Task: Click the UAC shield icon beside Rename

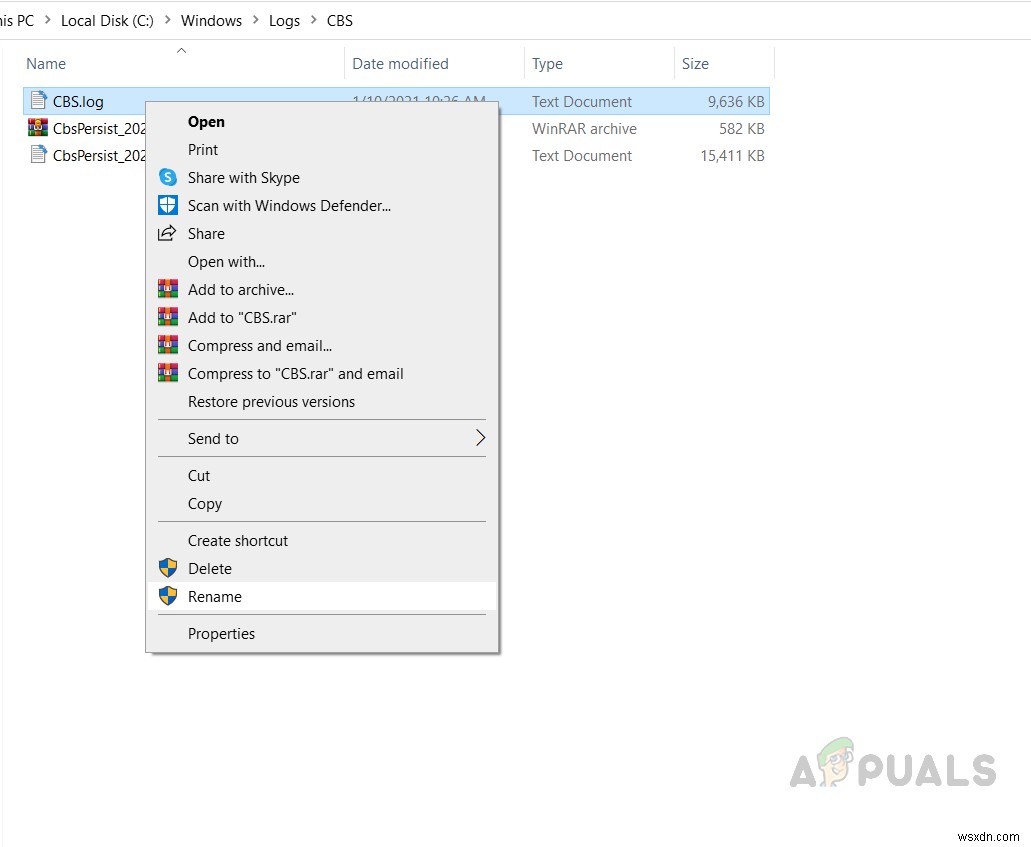Action: tap(168, 596)
